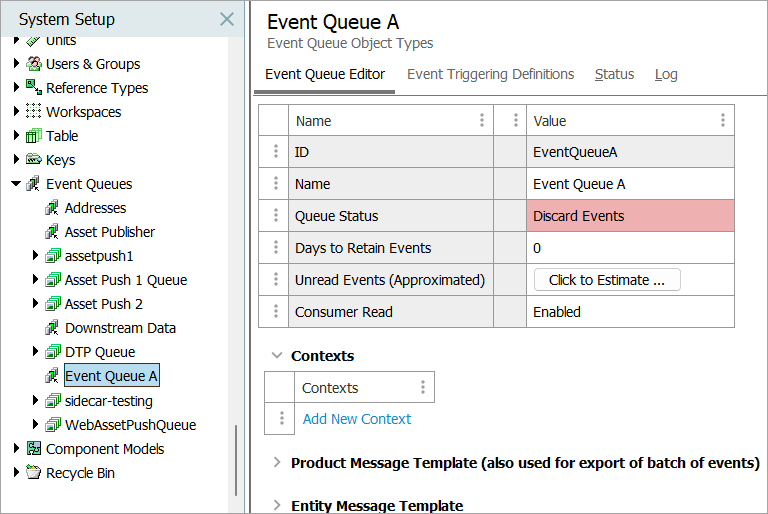The height and width of the screenshot is (514, 768).
Task: Click the Reference Types icon
Action: (x=34, y=88)
